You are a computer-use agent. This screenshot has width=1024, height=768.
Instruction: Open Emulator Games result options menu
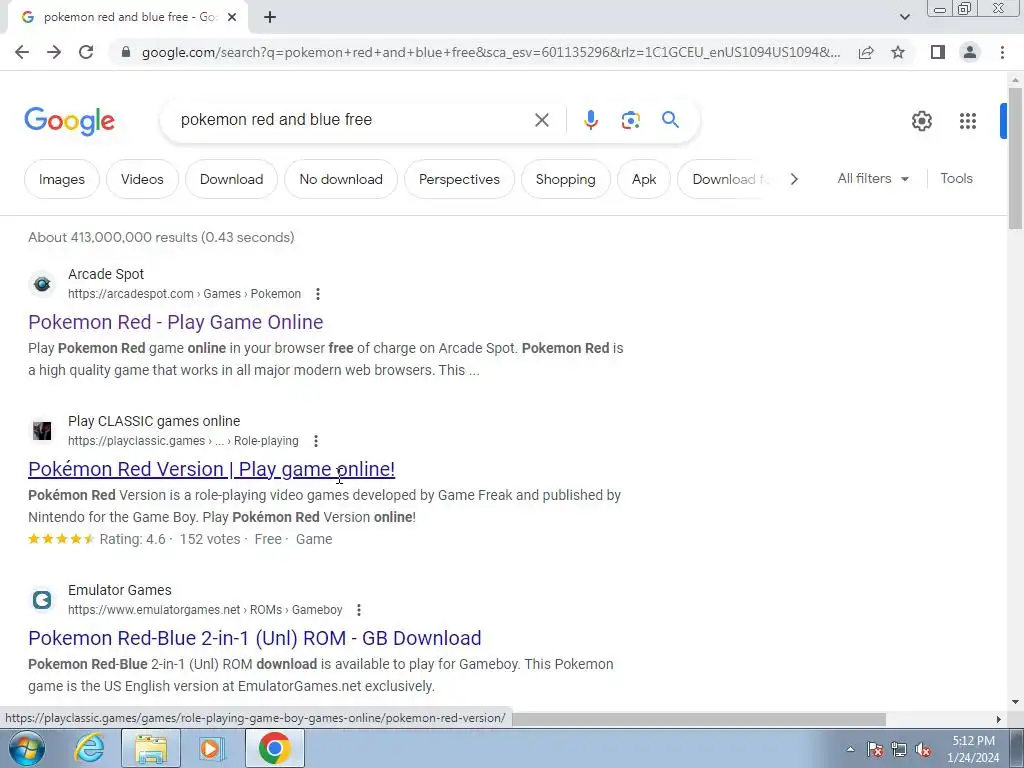[359, 610]
